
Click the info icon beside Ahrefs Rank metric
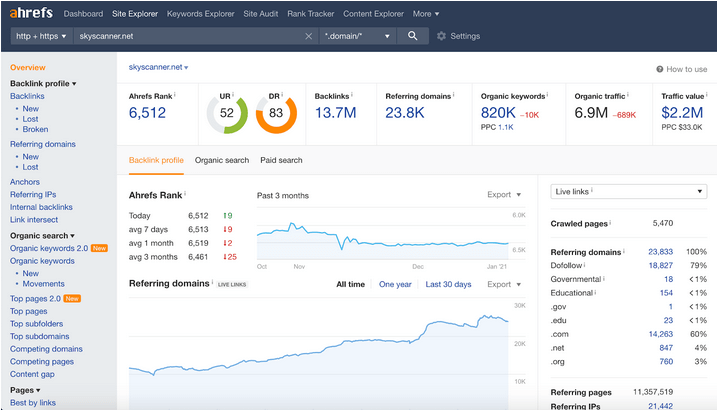[x=175, y=95]
